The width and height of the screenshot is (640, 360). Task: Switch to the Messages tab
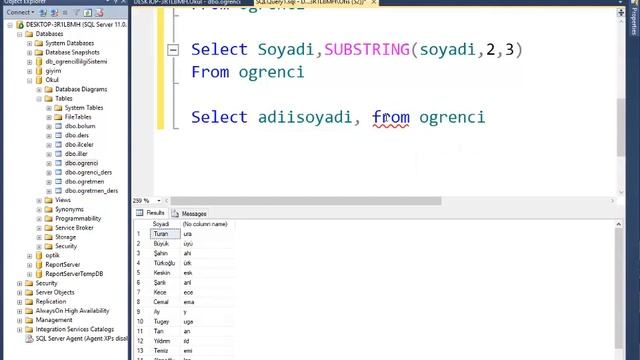point(189,213)
